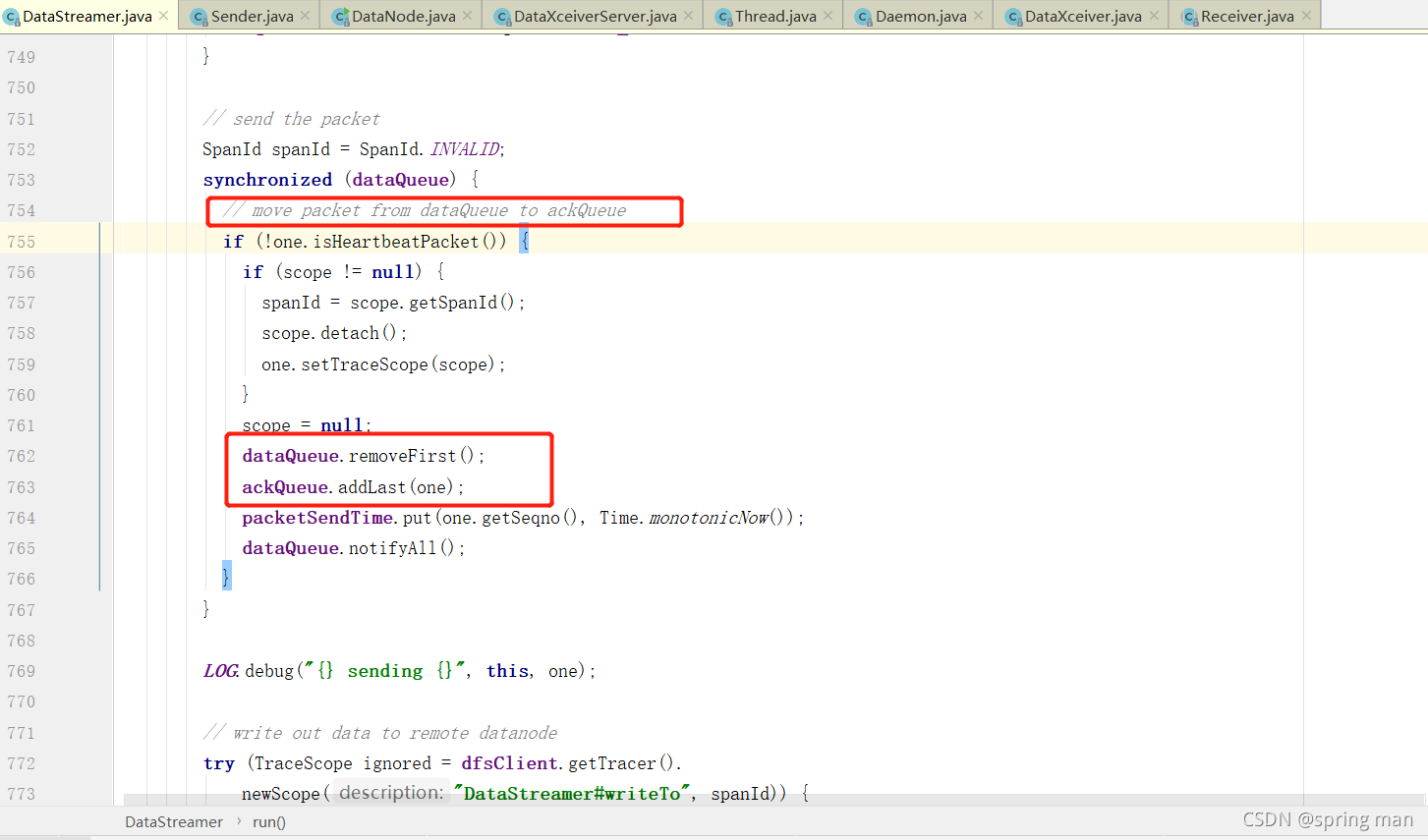Close the DataNode.java tab
This screenshot has height=840, width=1428.
coord(467,16)
